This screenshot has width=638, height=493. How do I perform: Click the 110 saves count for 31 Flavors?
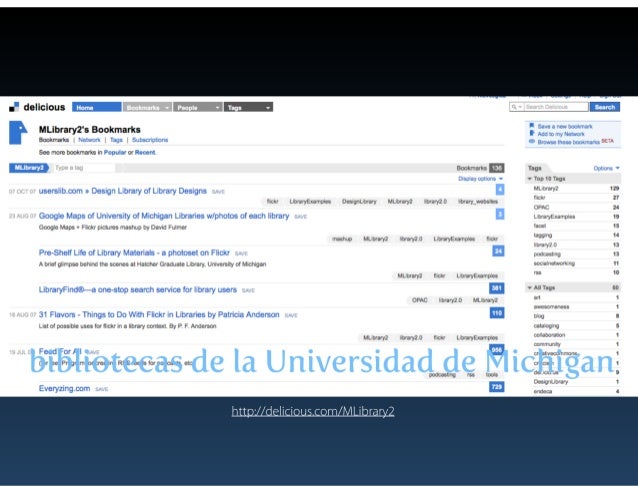pyautogui.click(x=496, y=313)
